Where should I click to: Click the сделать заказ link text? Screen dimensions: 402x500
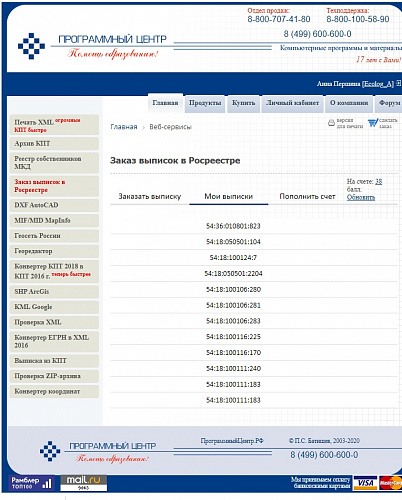coord(388,123)
